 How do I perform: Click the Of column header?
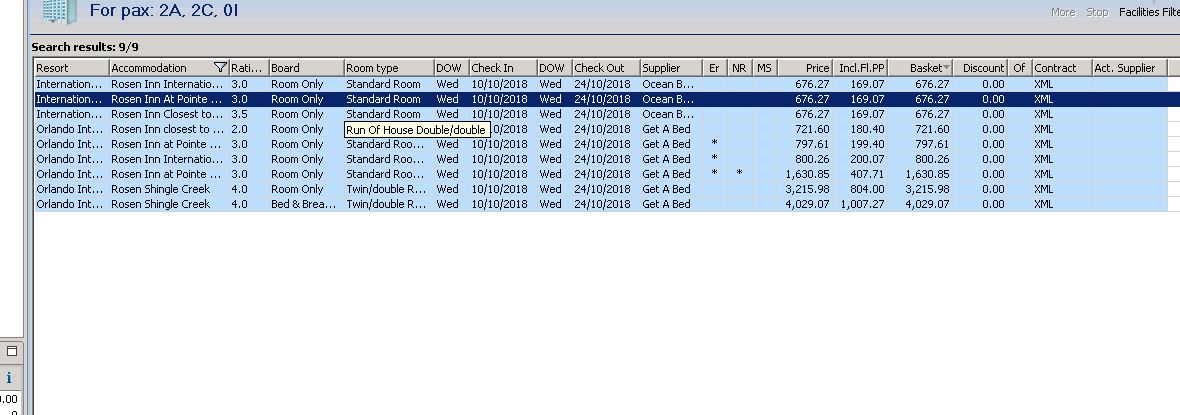point(1020,68)
